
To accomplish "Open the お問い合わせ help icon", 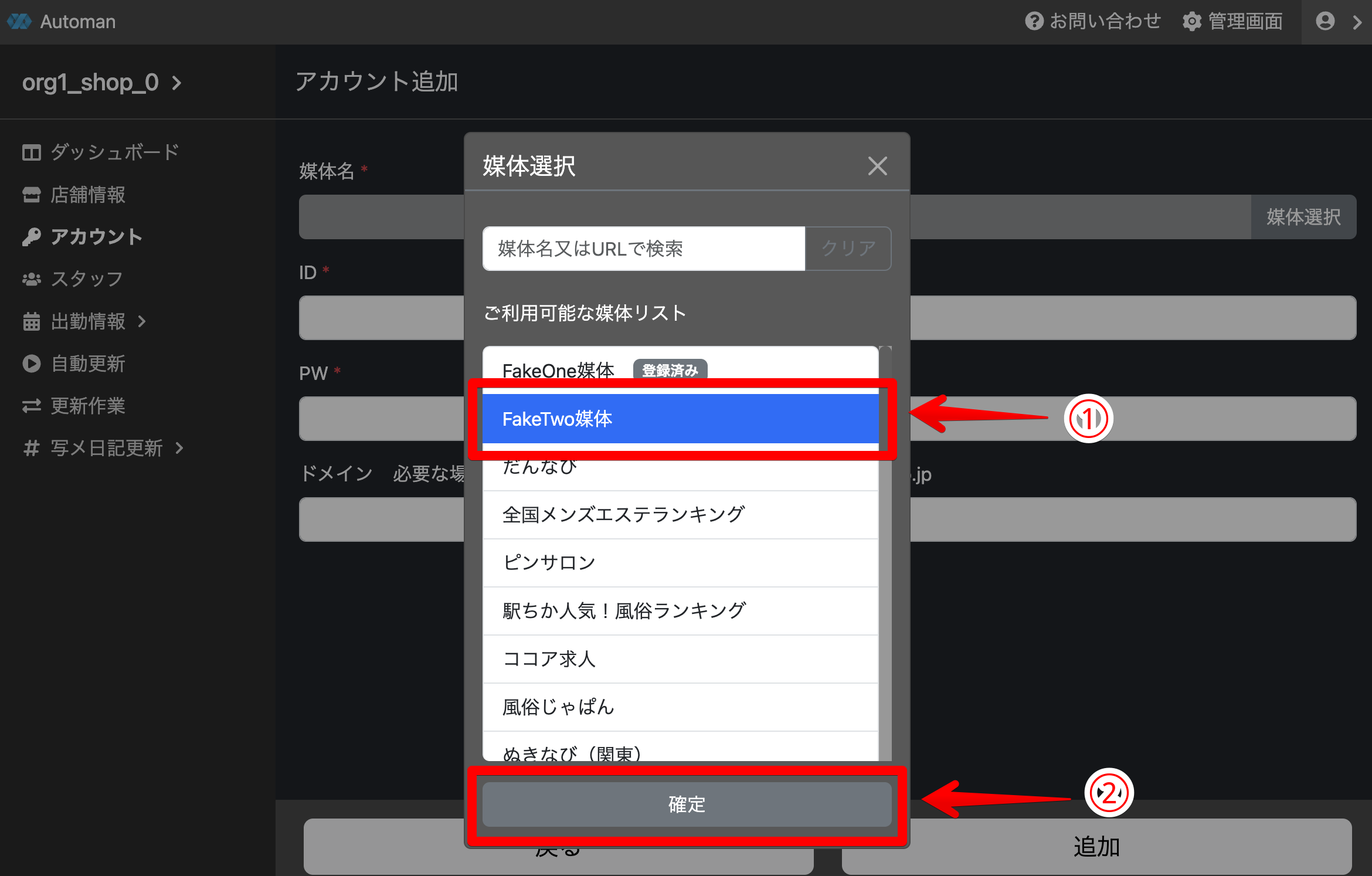I will pyautogui.click(x=1034, y=22).
